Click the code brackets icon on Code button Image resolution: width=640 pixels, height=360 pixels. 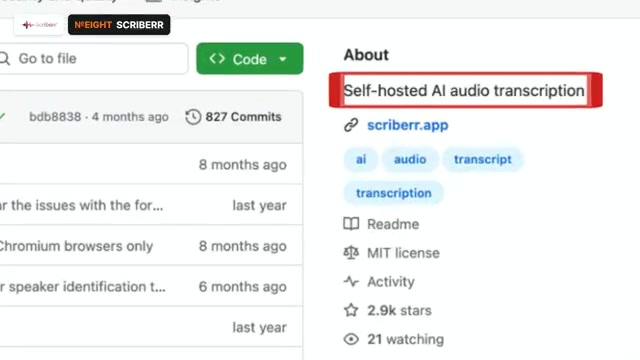click(217, 59)
